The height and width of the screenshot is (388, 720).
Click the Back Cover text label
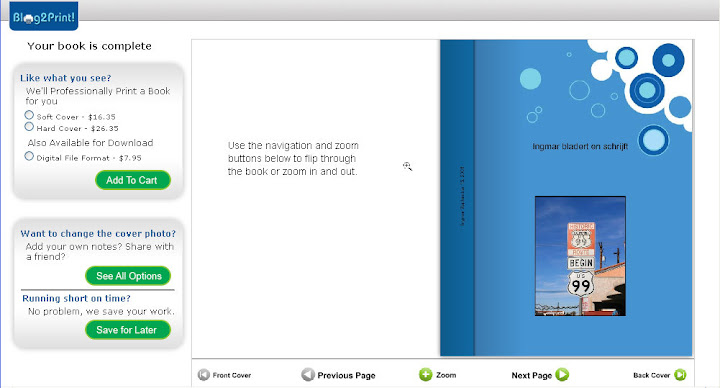(x=651, y=375)
